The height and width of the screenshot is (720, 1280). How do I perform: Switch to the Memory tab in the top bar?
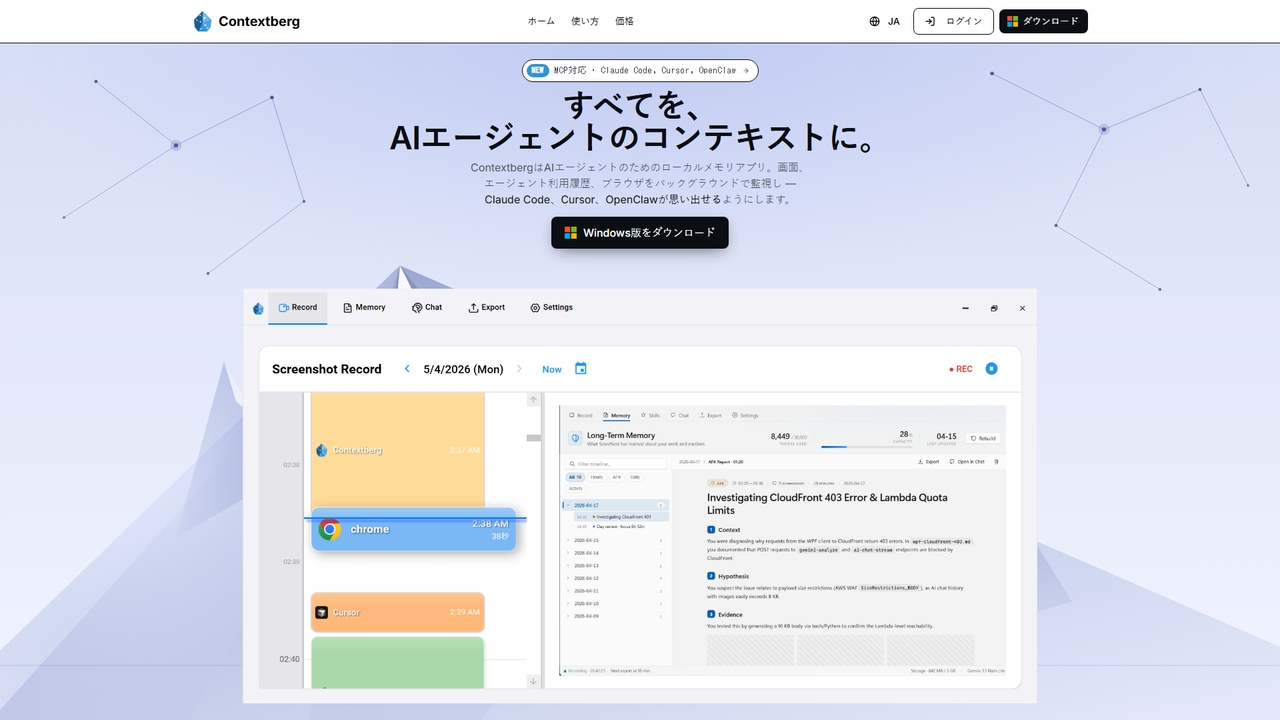(x=364, y=308)
